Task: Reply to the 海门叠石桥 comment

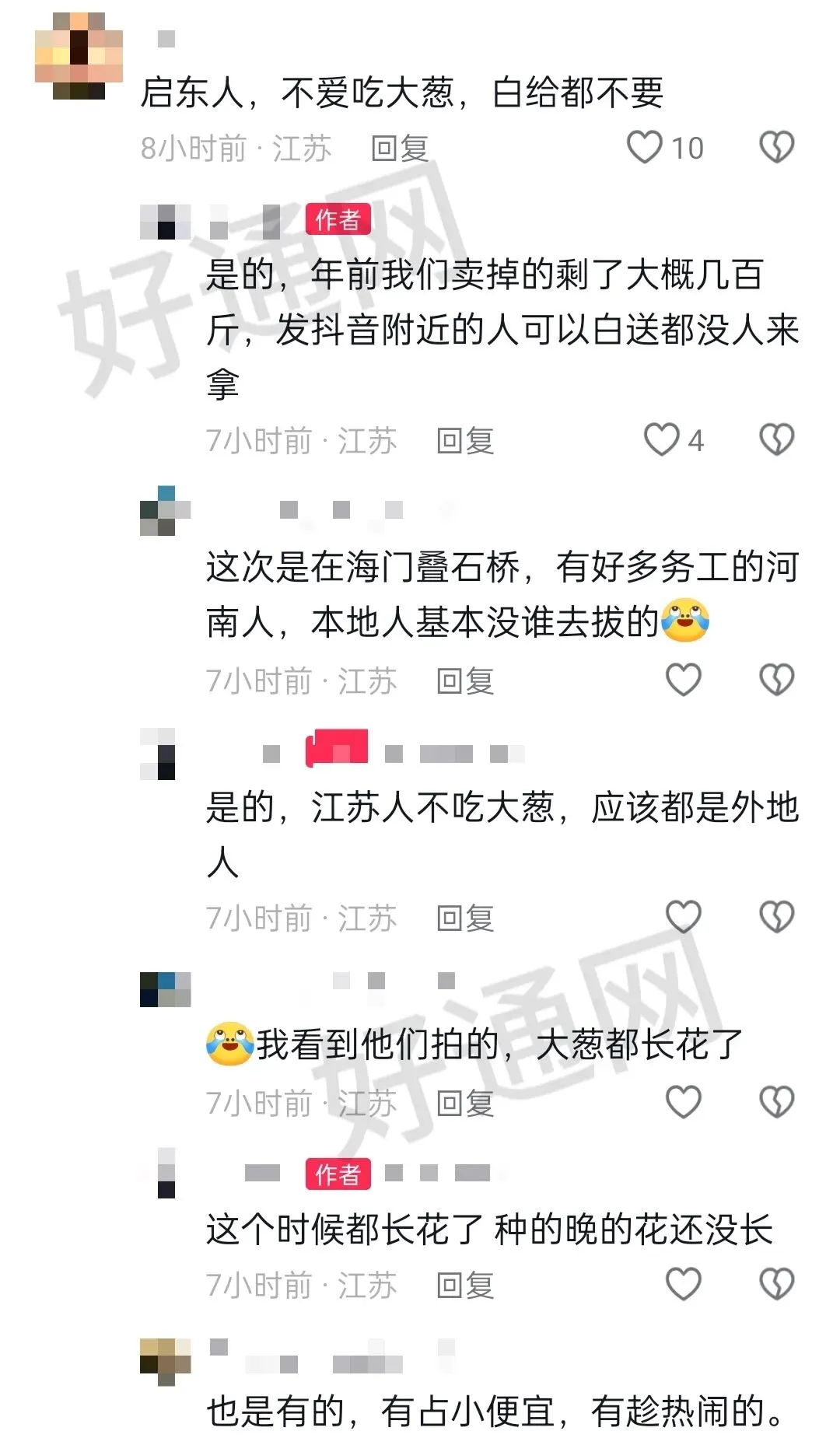Action: (x=465, y=681)
